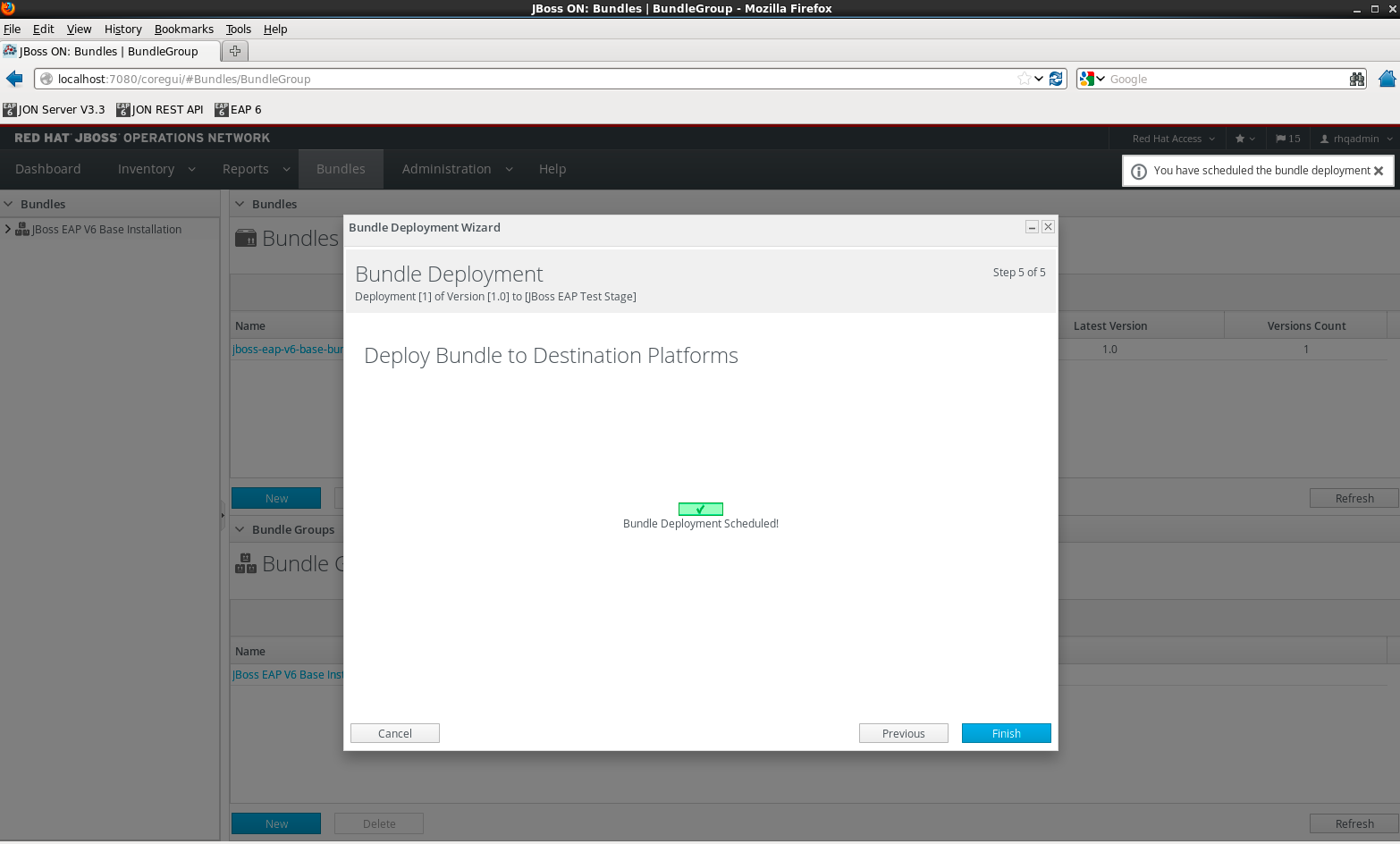Open the Help navigation tab
Image resolution: width=1400 pixels, height=844 pixels.
[x=552, y=169]
